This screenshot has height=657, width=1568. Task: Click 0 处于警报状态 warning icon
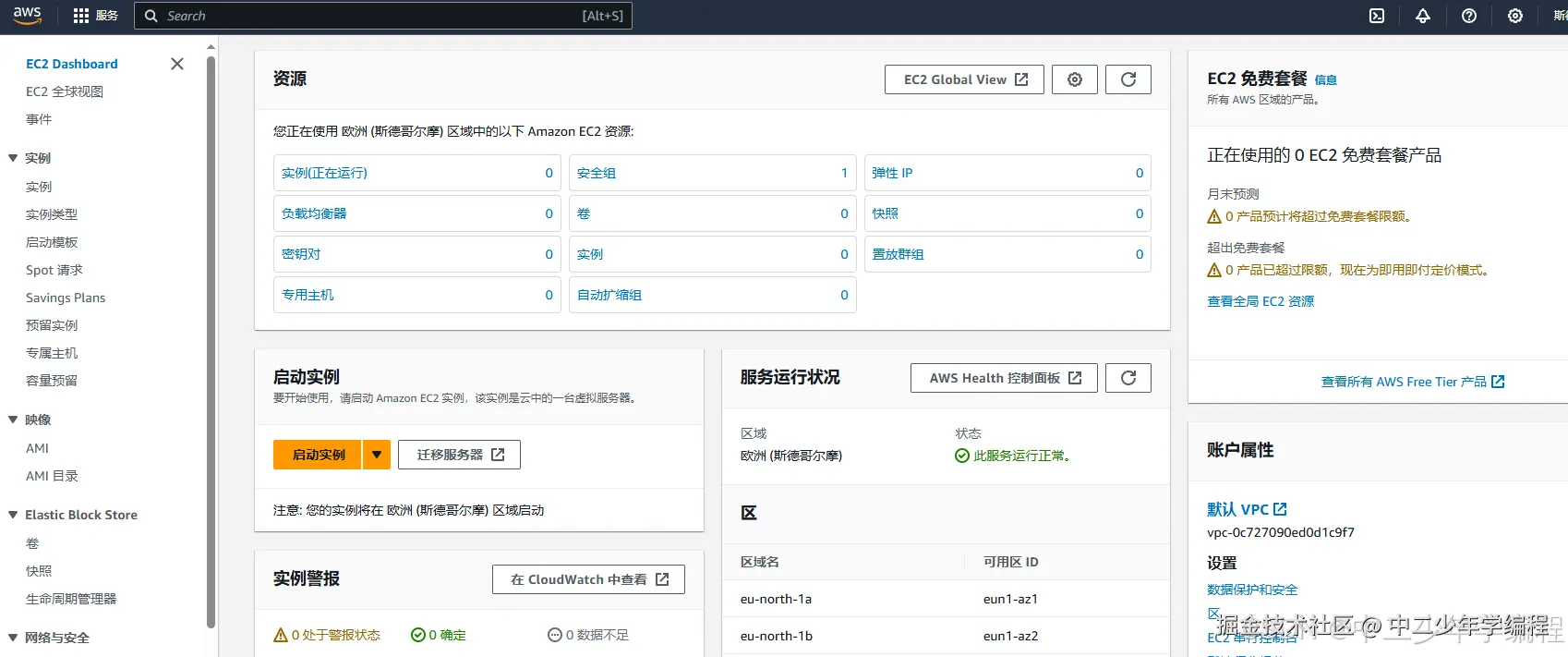(281, 635)
